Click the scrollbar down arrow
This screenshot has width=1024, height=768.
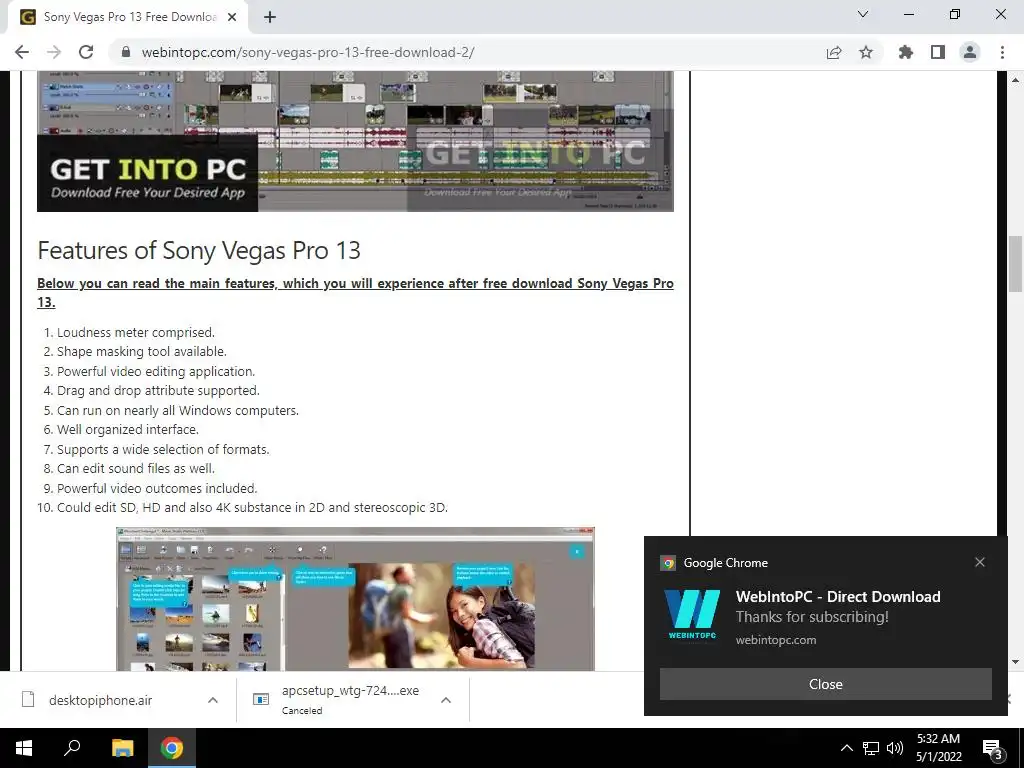coord(1015,662)
